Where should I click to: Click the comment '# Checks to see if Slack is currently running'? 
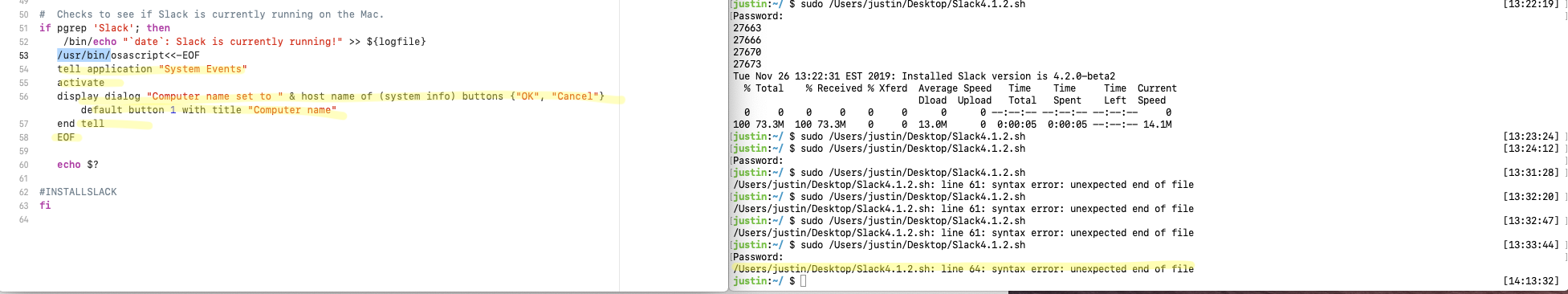click(211, 14)
